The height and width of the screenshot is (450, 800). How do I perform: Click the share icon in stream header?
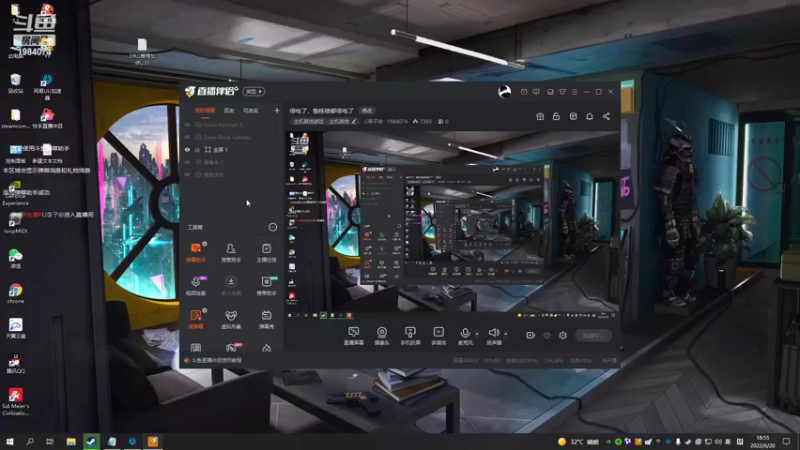606,116
